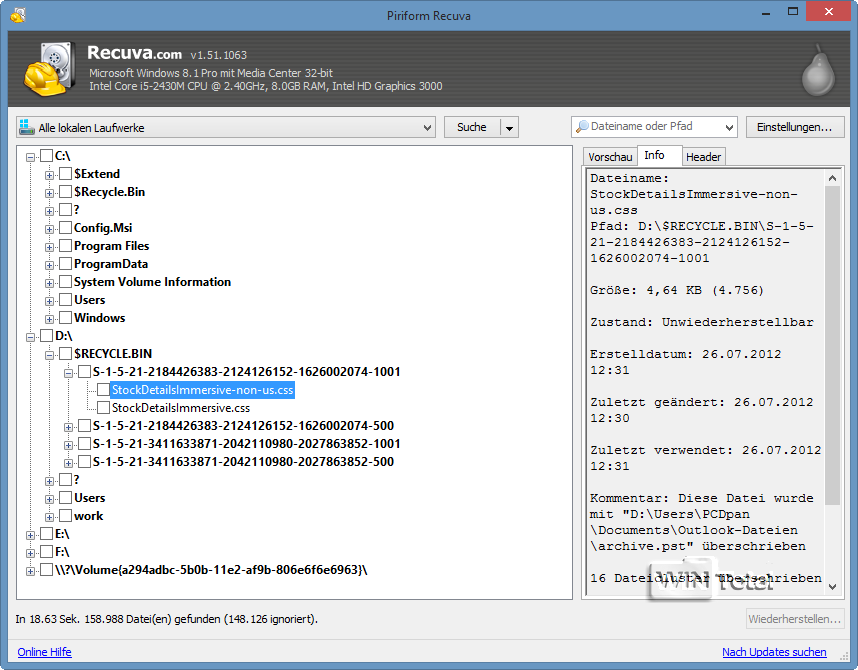Click the Recuva hard hat logo icon
858x670 pixels.
click(46, 69)
